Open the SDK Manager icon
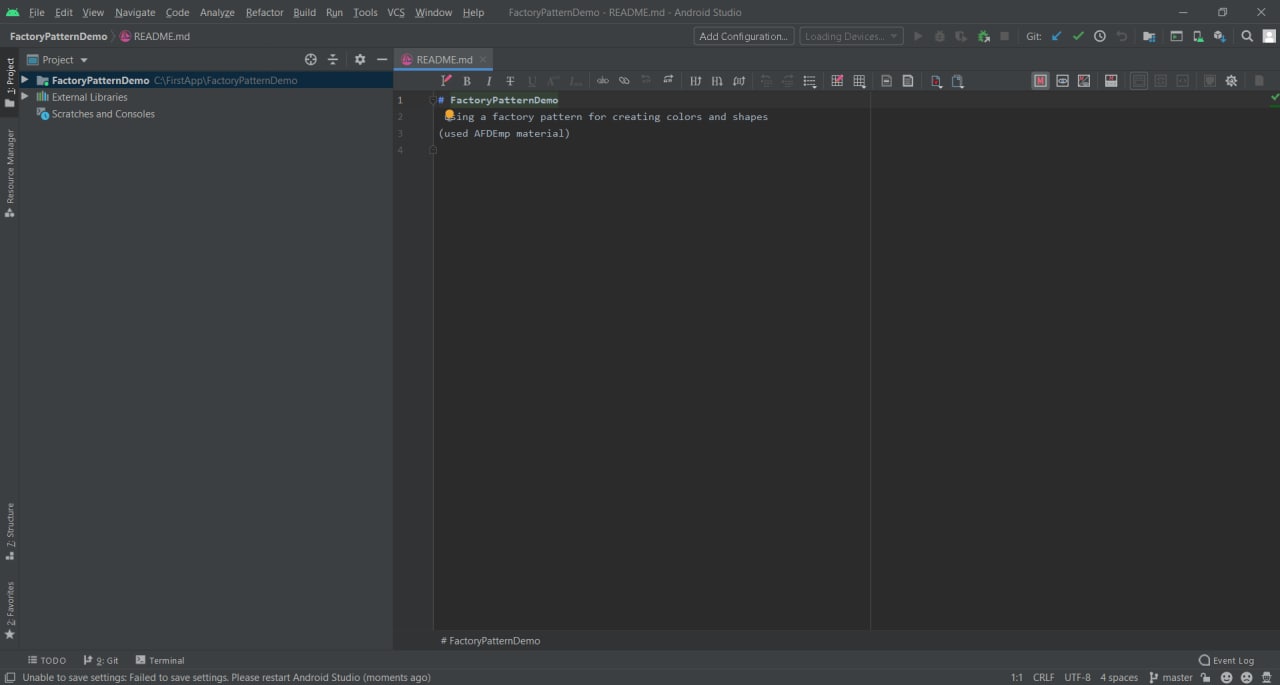Image resolution: width=1280 pixels, height=685 pixels. pos(1219,36)
